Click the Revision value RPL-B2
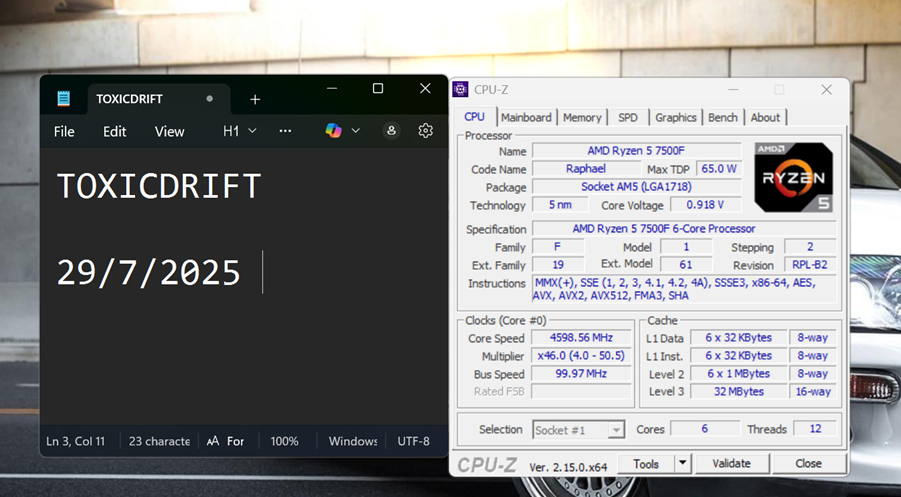Viewport: 901px width, 497px height. [810, 265]
